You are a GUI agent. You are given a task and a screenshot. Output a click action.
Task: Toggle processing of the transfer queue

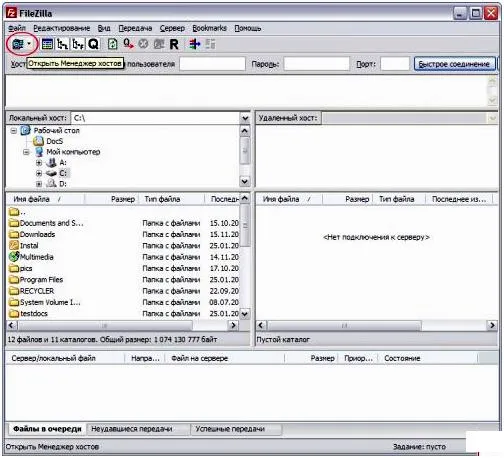point(128,44)
